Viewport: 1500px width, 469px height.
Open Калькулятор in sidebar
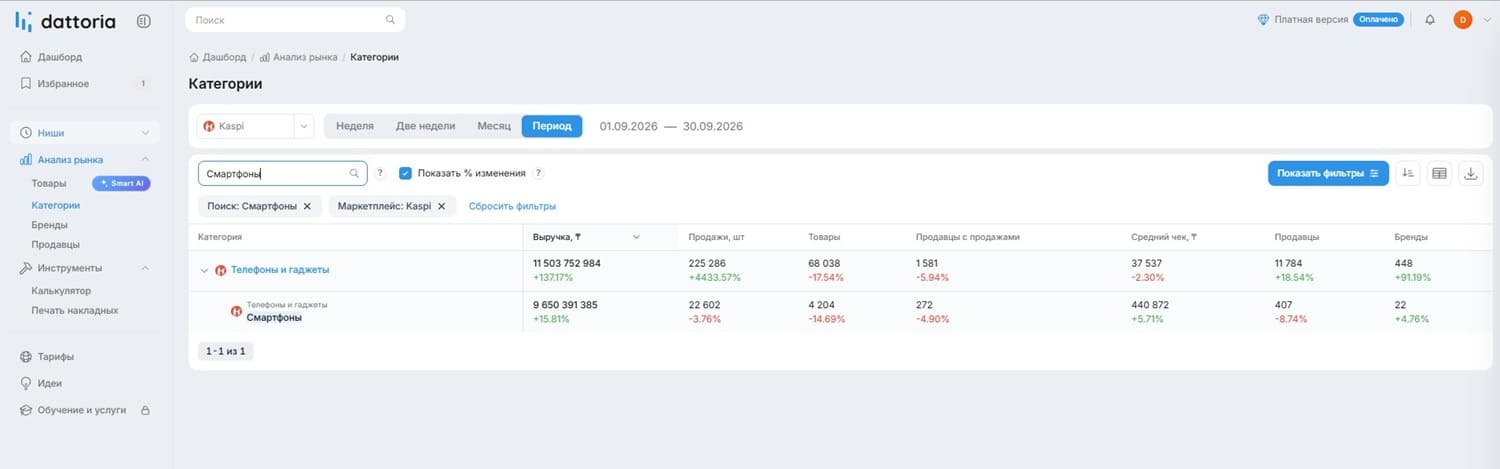pos(61,291)
